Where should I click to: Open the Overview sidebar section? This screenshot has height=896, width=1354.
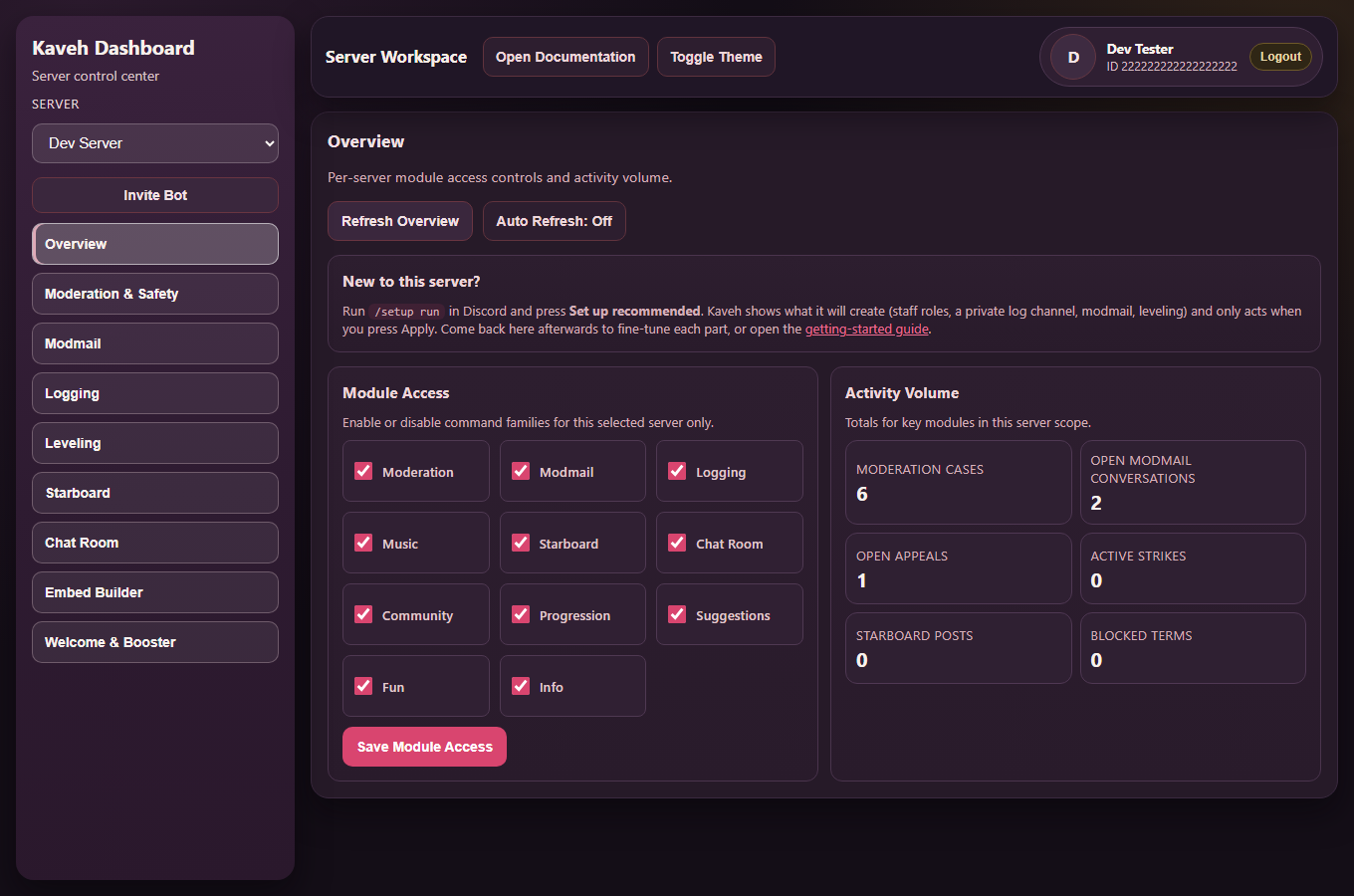point(155,244)
